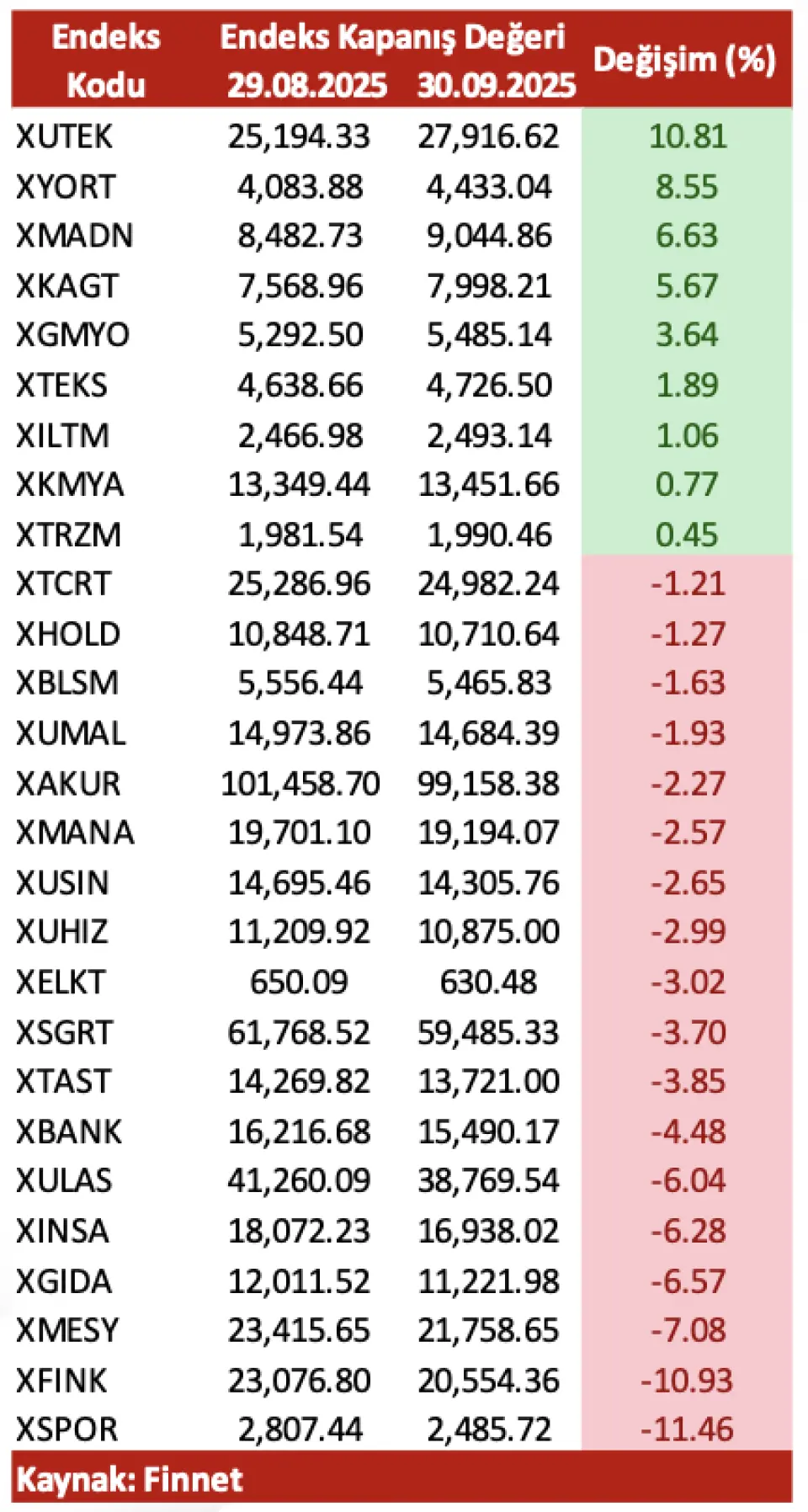Click the XAKUR value 101,458.70

click(x=300, y=784)
